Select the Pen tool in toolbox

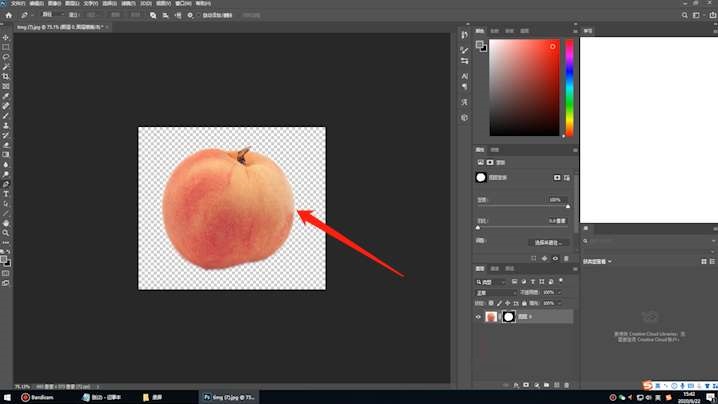tap(6, 184)
